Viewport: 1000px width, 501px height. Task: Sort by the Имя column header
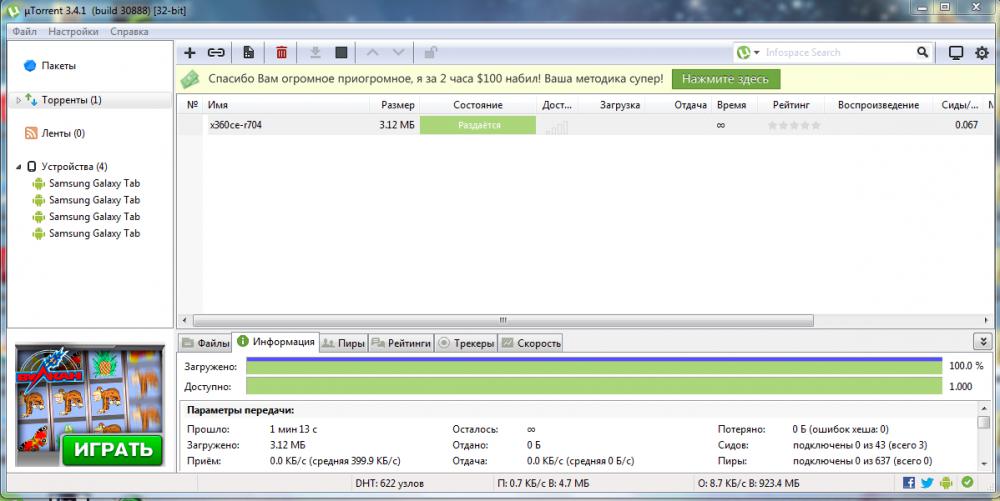[x=286, y=105]
